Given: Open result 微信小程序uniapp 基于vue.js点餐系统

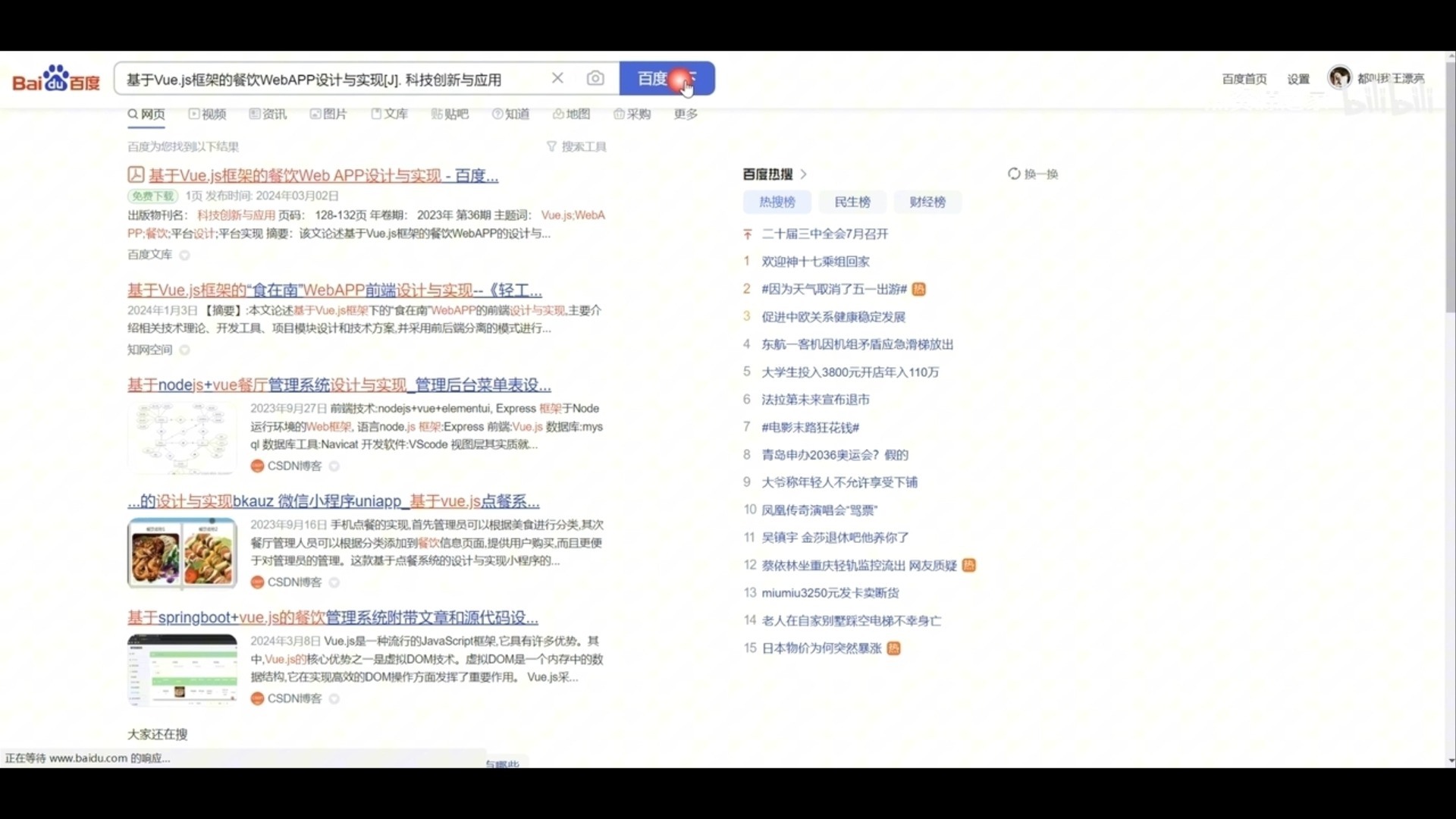Looking at the screenshot, I should click(x=334, y=501).
